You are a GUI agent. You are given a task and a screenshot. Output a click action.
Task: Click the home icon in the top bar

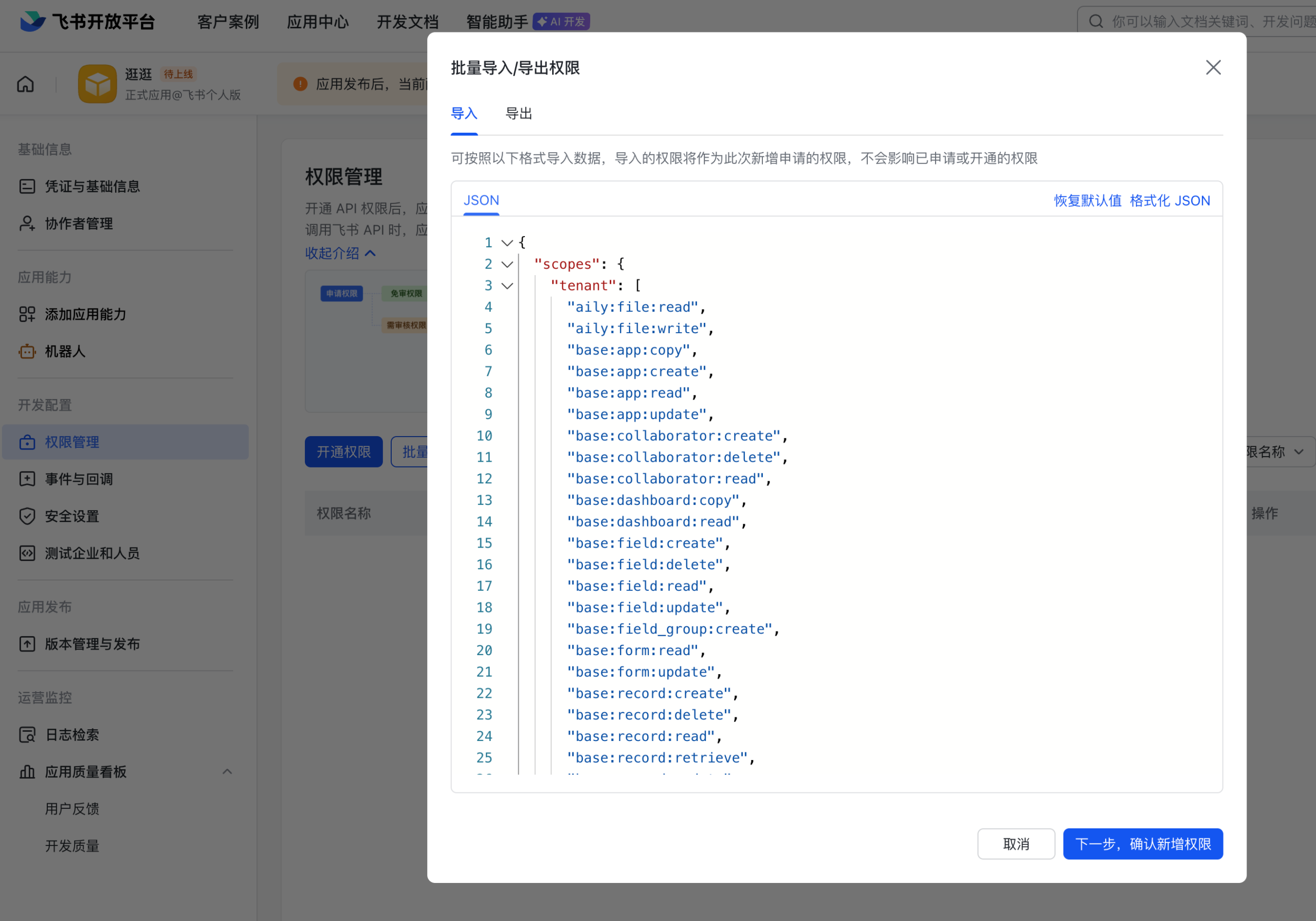25,84
